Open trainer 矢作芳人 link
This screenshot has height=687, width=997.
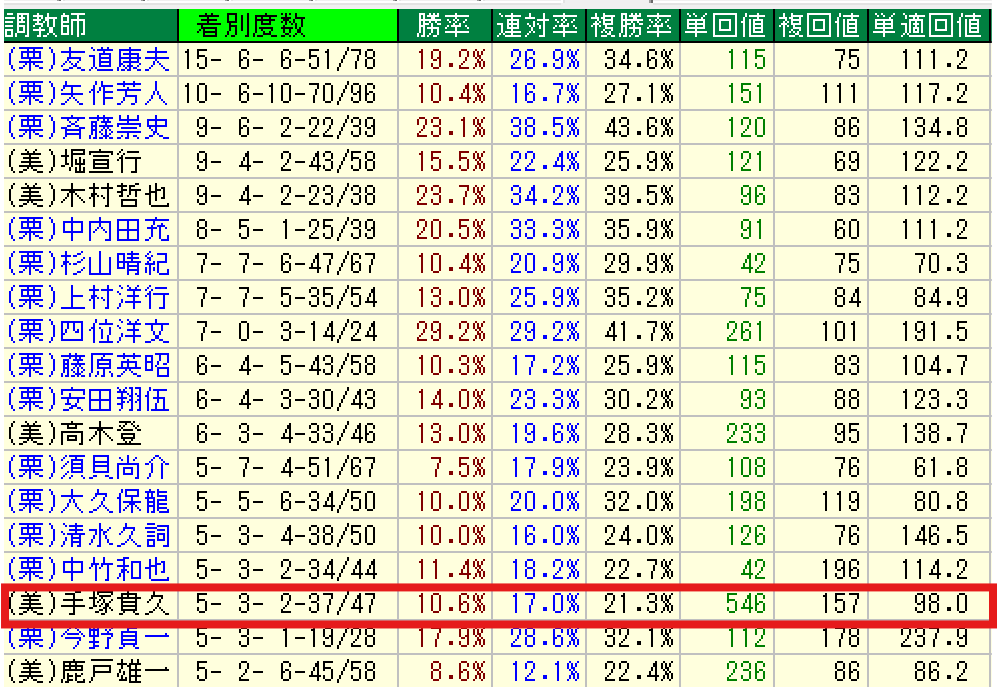(88, 94)
